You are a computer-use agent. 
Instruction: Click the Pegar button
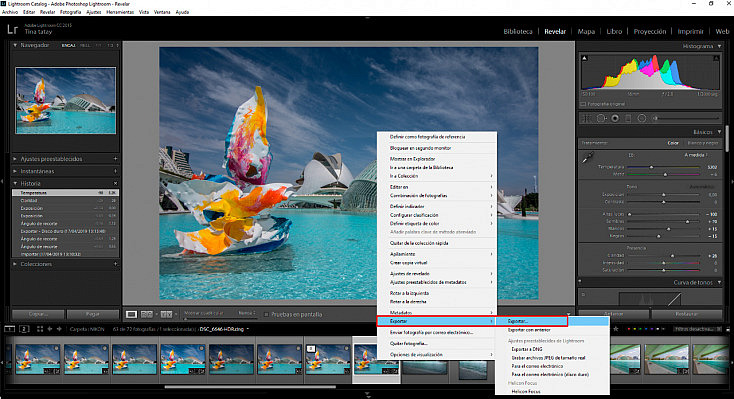93,314
